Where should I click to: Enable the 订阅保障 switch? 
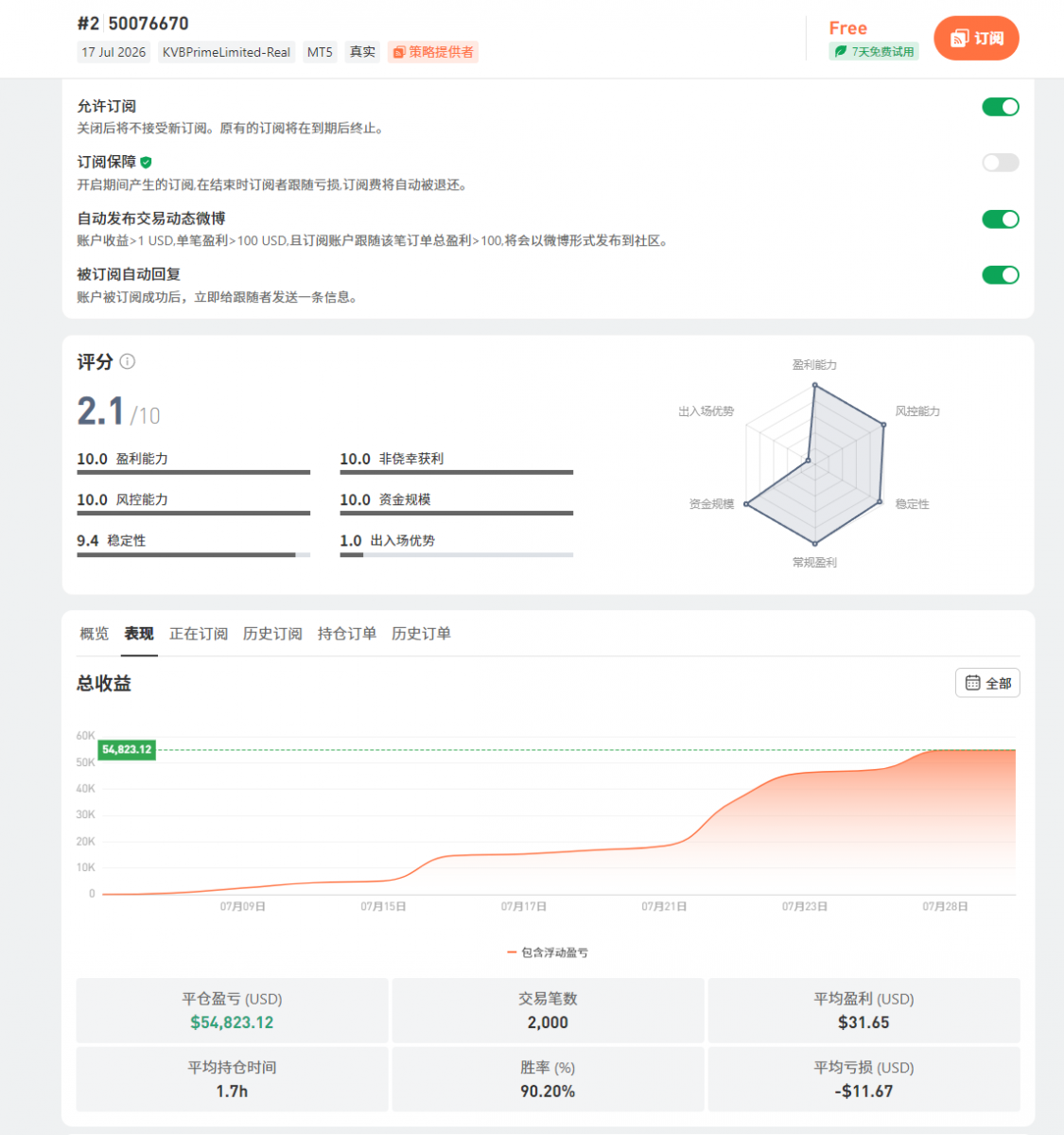click(x=1001, y=163)
